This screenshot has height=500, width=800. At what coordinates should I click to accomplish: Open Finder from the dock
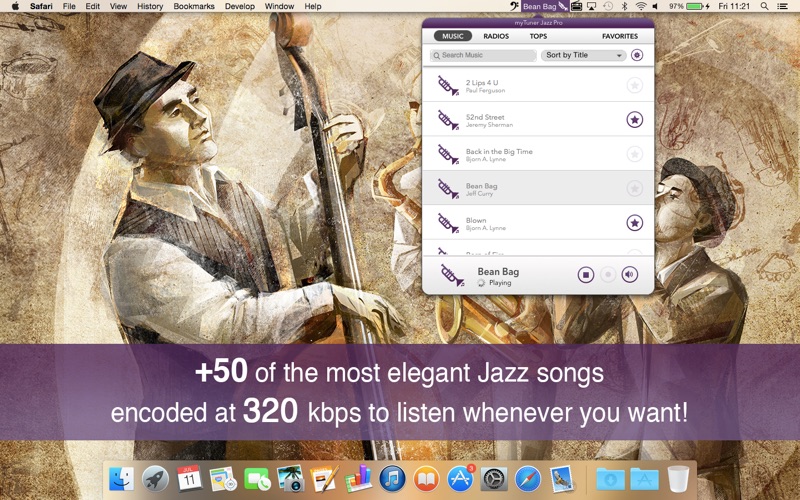pos(122,479)
